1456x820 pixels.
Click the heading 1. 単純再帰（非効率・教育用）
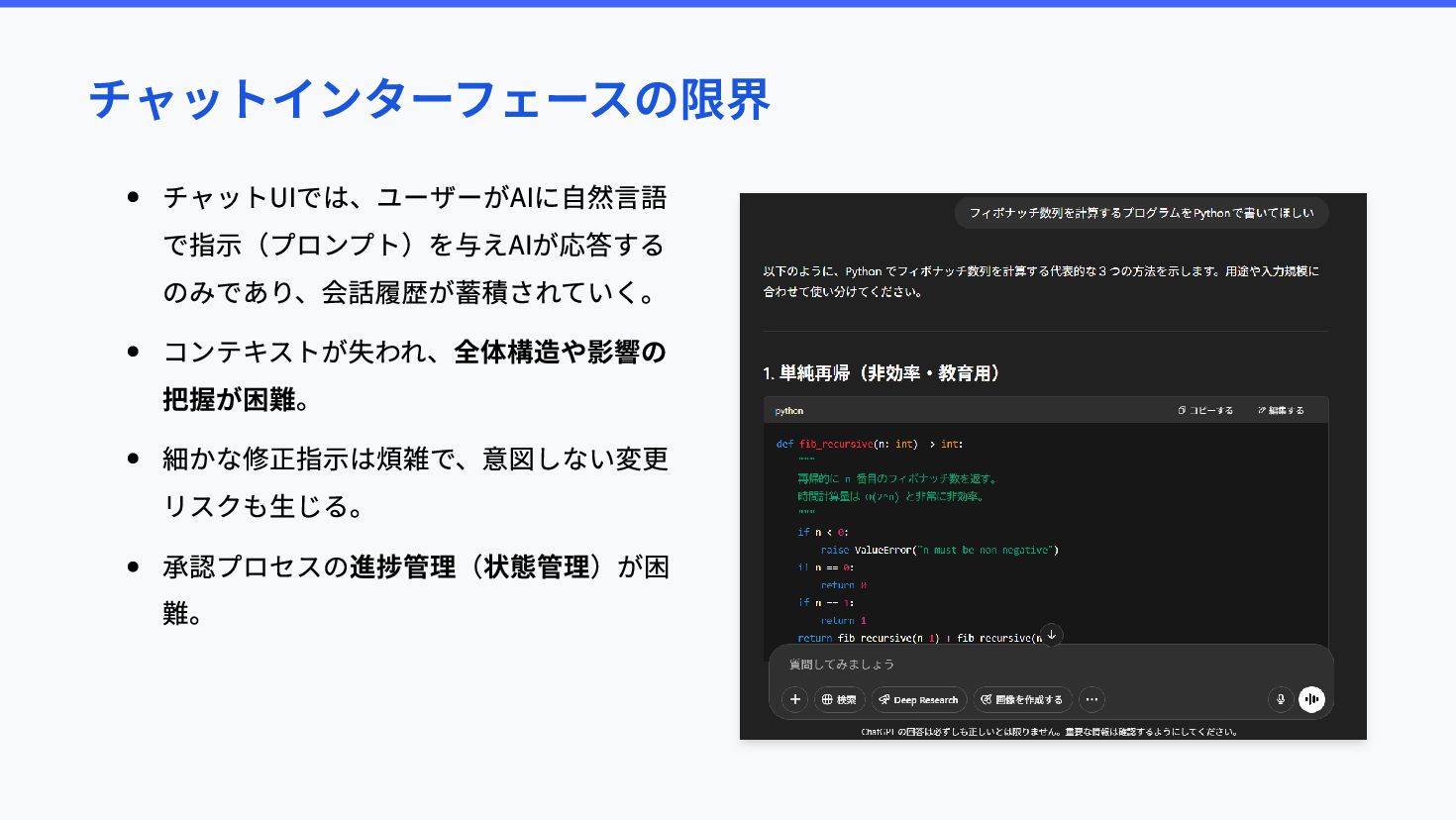coord(884,373)
